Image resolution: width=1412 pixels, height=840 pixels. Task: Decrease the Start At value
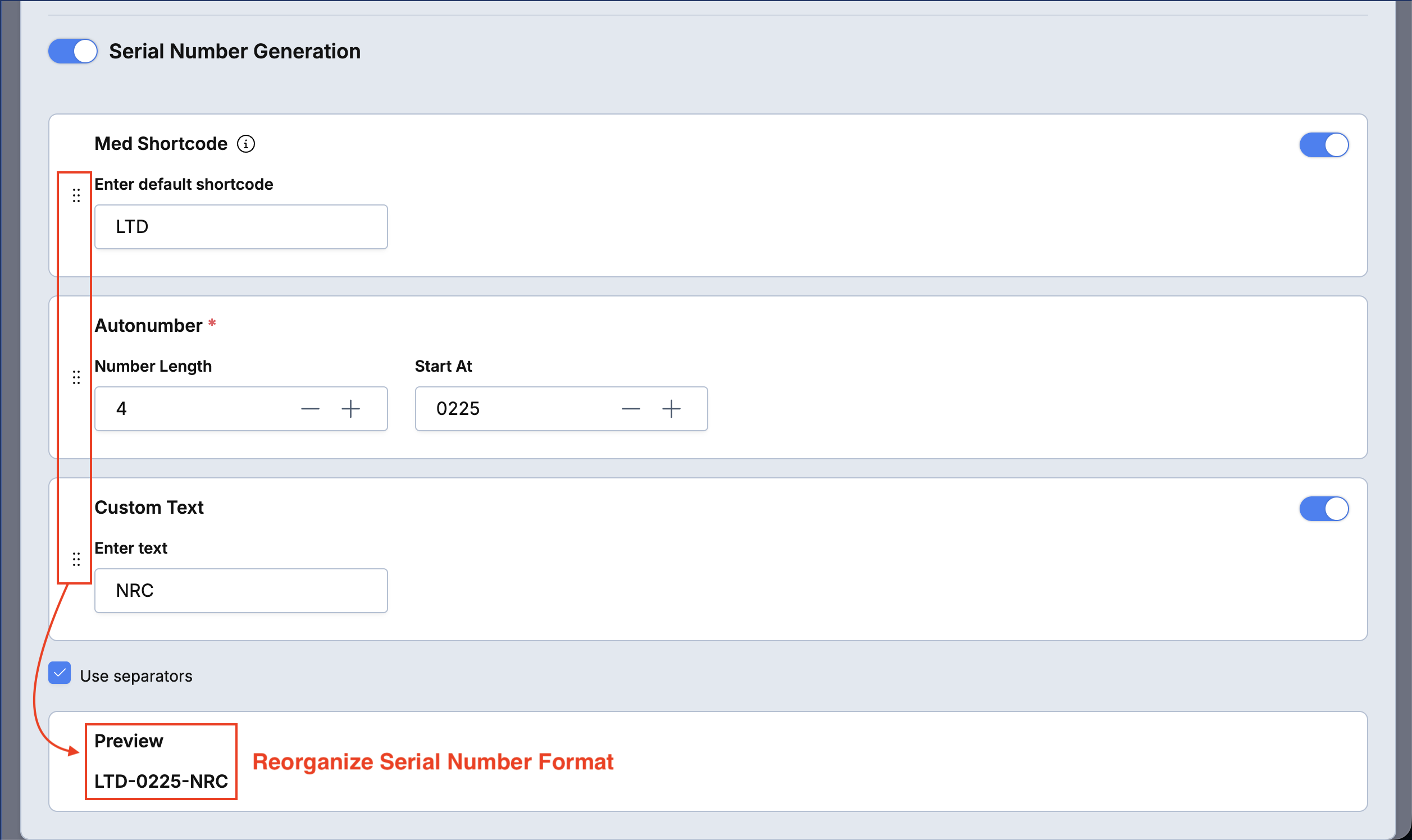click(631, 409)
